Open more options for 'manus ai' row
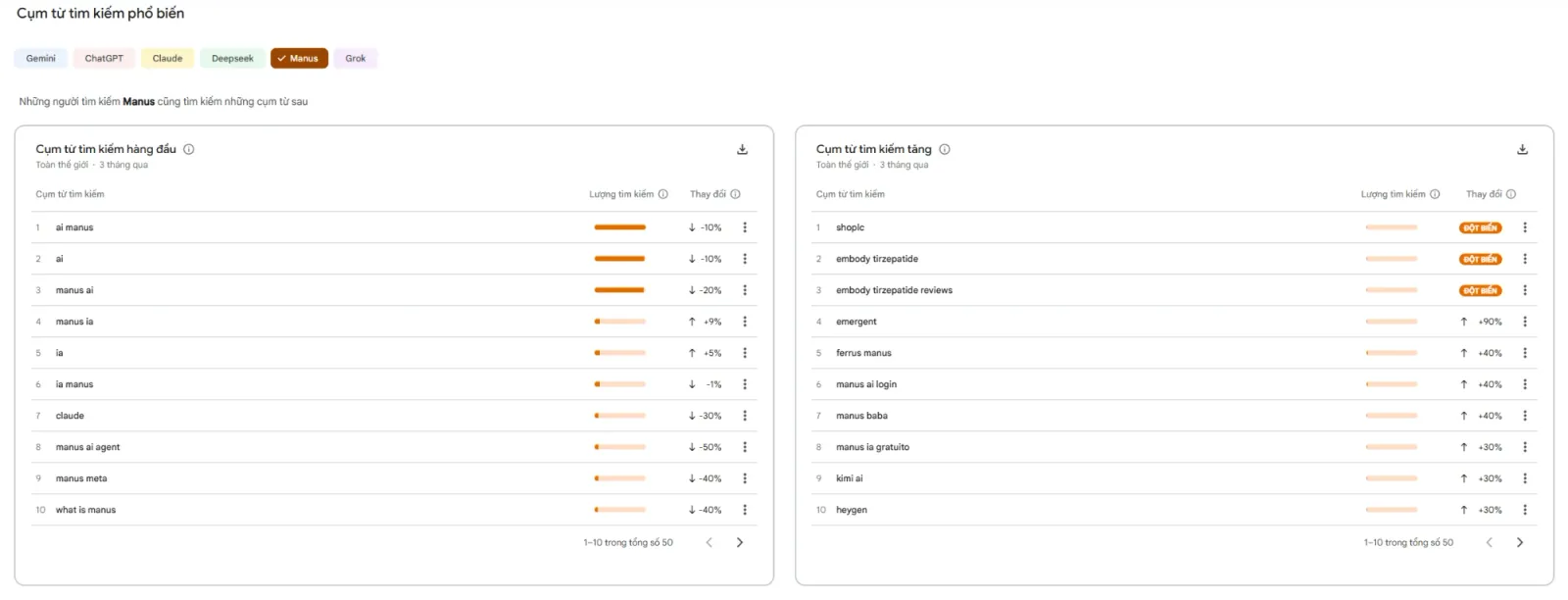Screen dimensions: 1568x600 [745, 290]
